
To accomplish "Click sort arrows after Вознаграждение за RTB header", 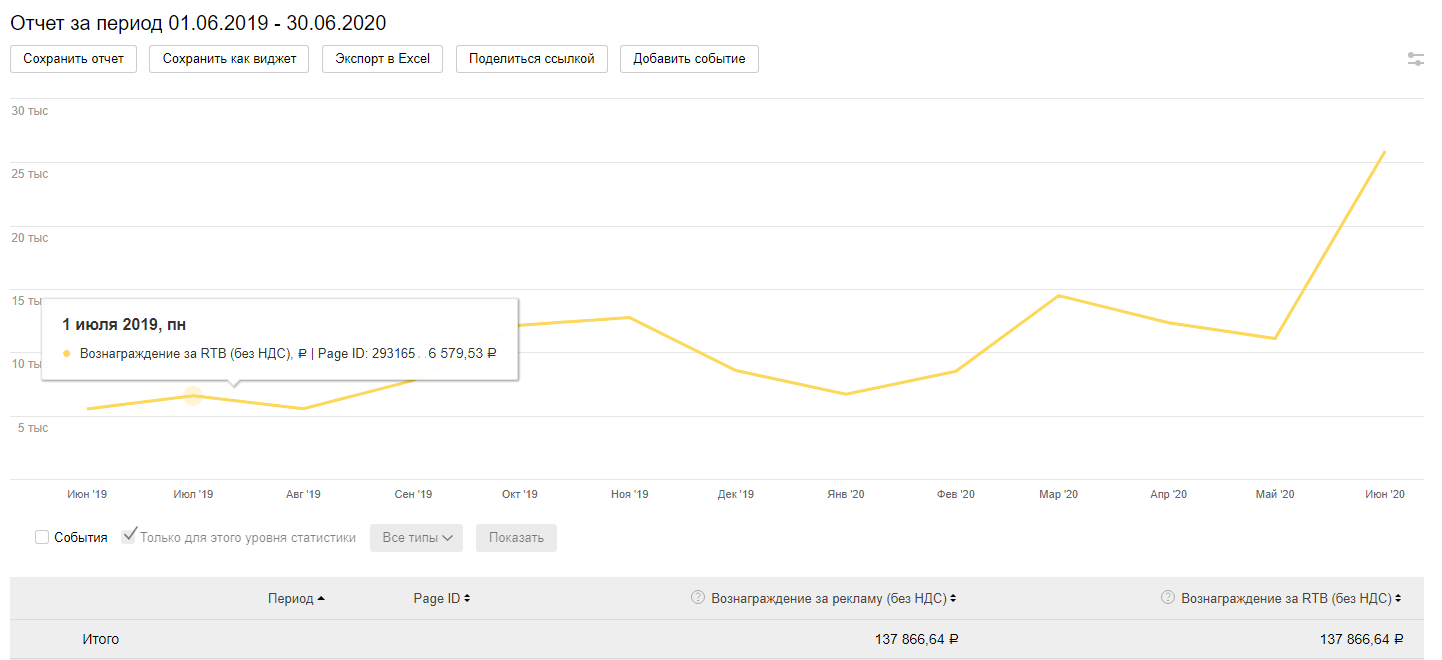I will point(1398,599).
